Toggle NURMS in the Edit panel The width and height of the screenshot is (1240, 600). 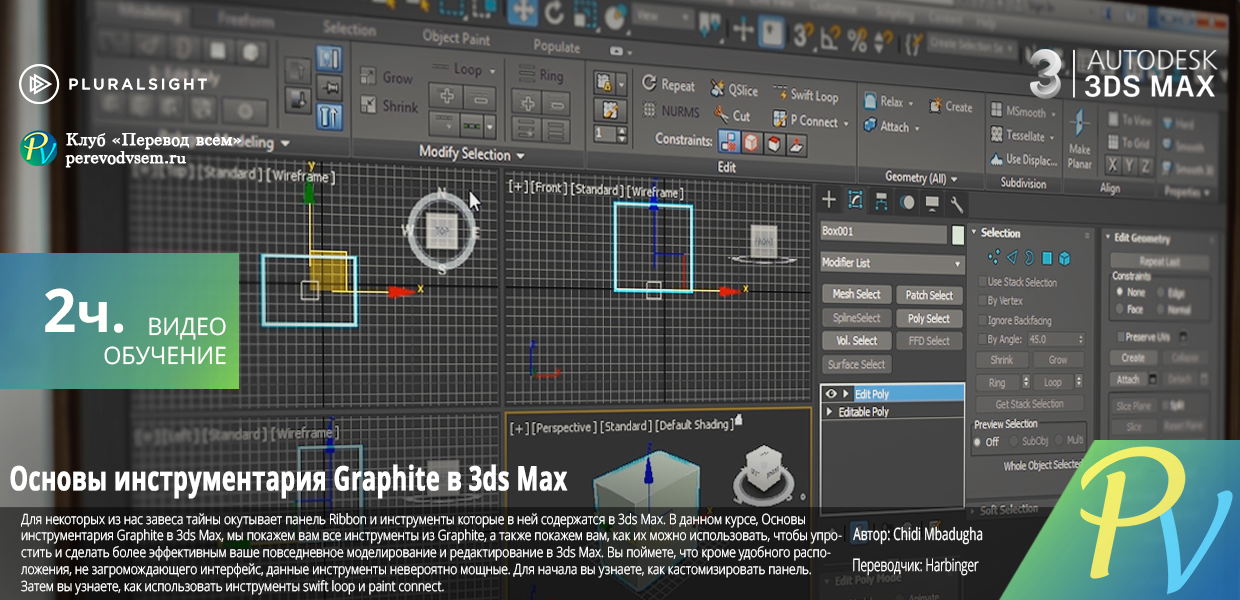pyautogui.click(x=669, y=111)
